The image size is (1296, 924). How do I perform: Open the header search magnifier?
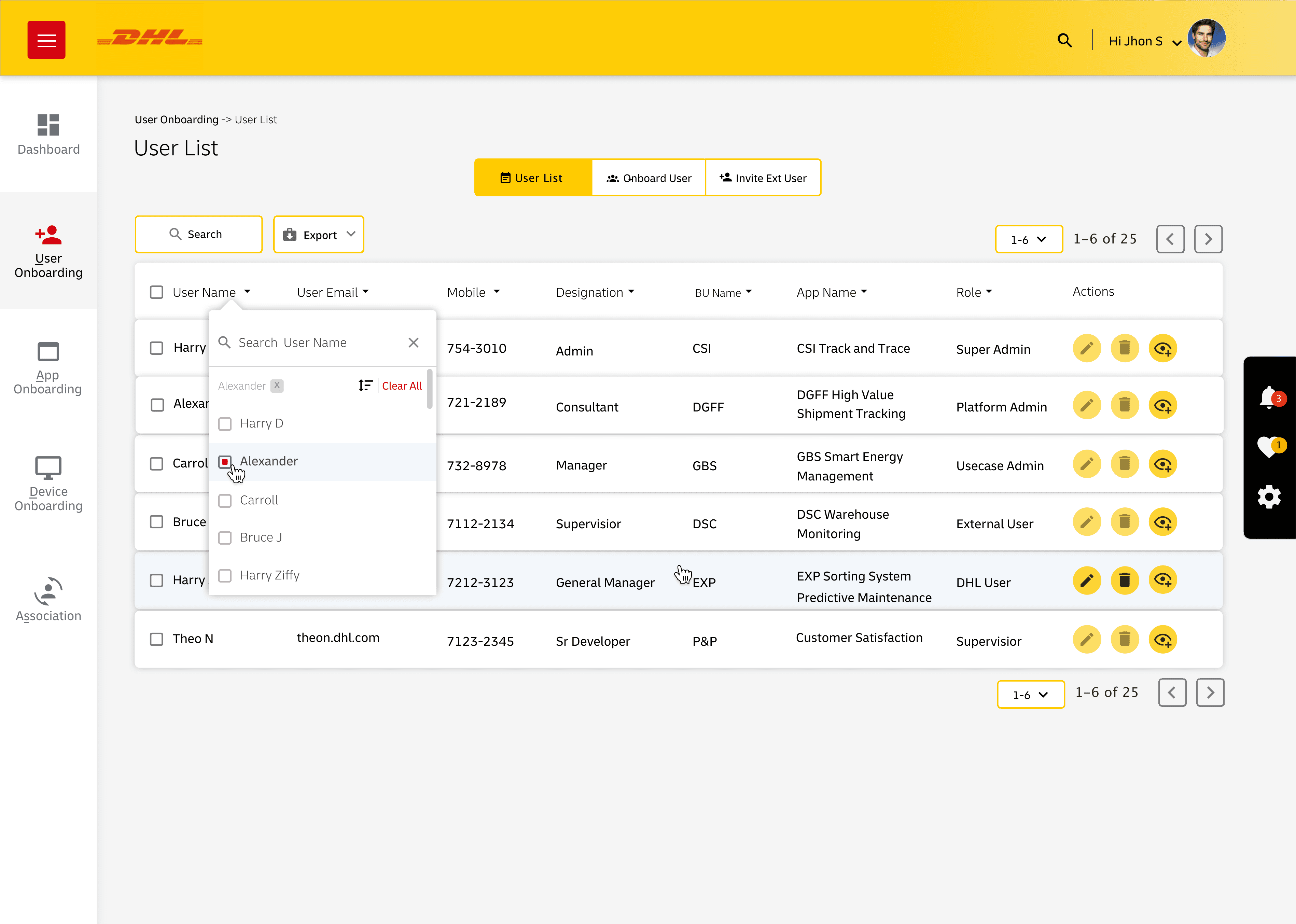click(1064, 40)
